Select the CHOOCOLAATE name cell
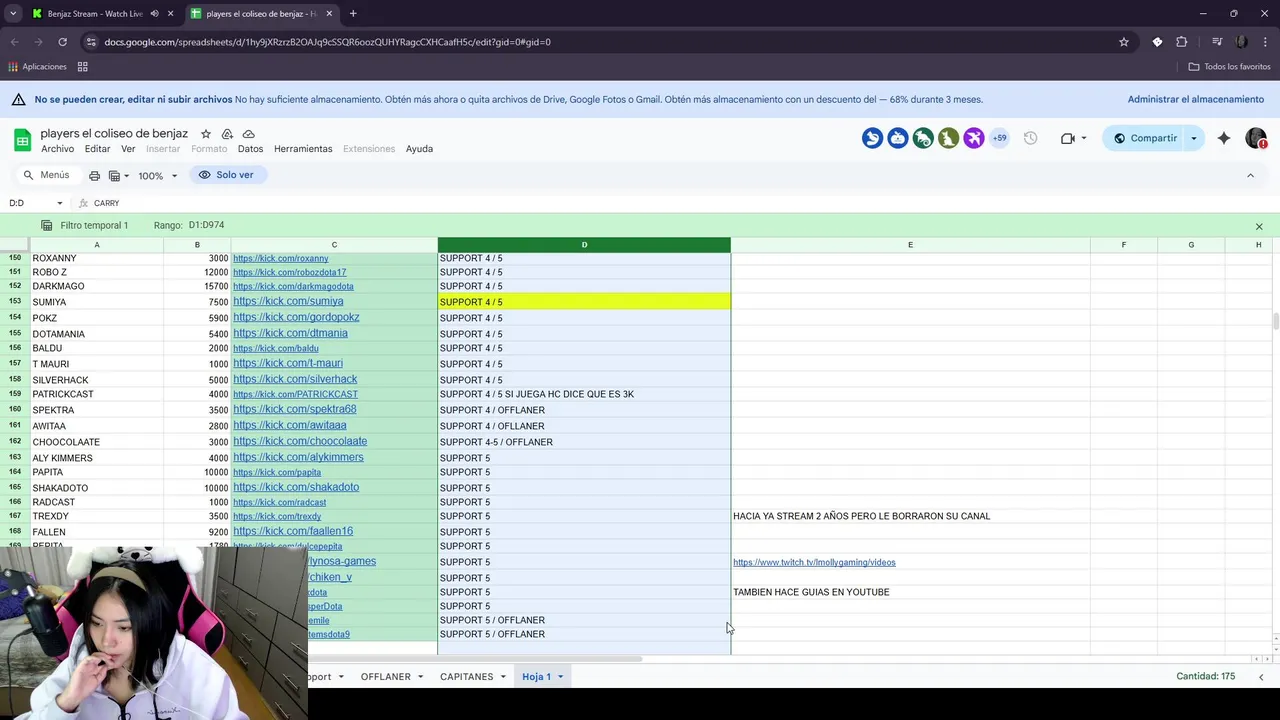1280x720 pixels. pyautogui.click(x=97, y=442)
